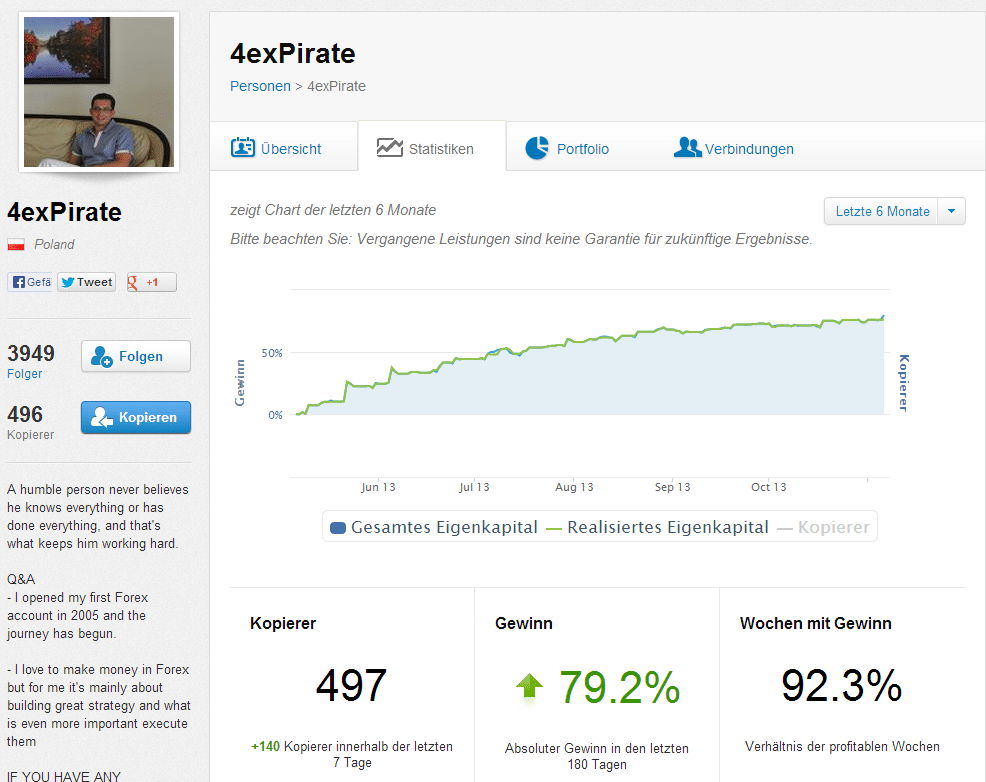
Task: Click the Portfolio pie chart icon
Action: [537, 148]
